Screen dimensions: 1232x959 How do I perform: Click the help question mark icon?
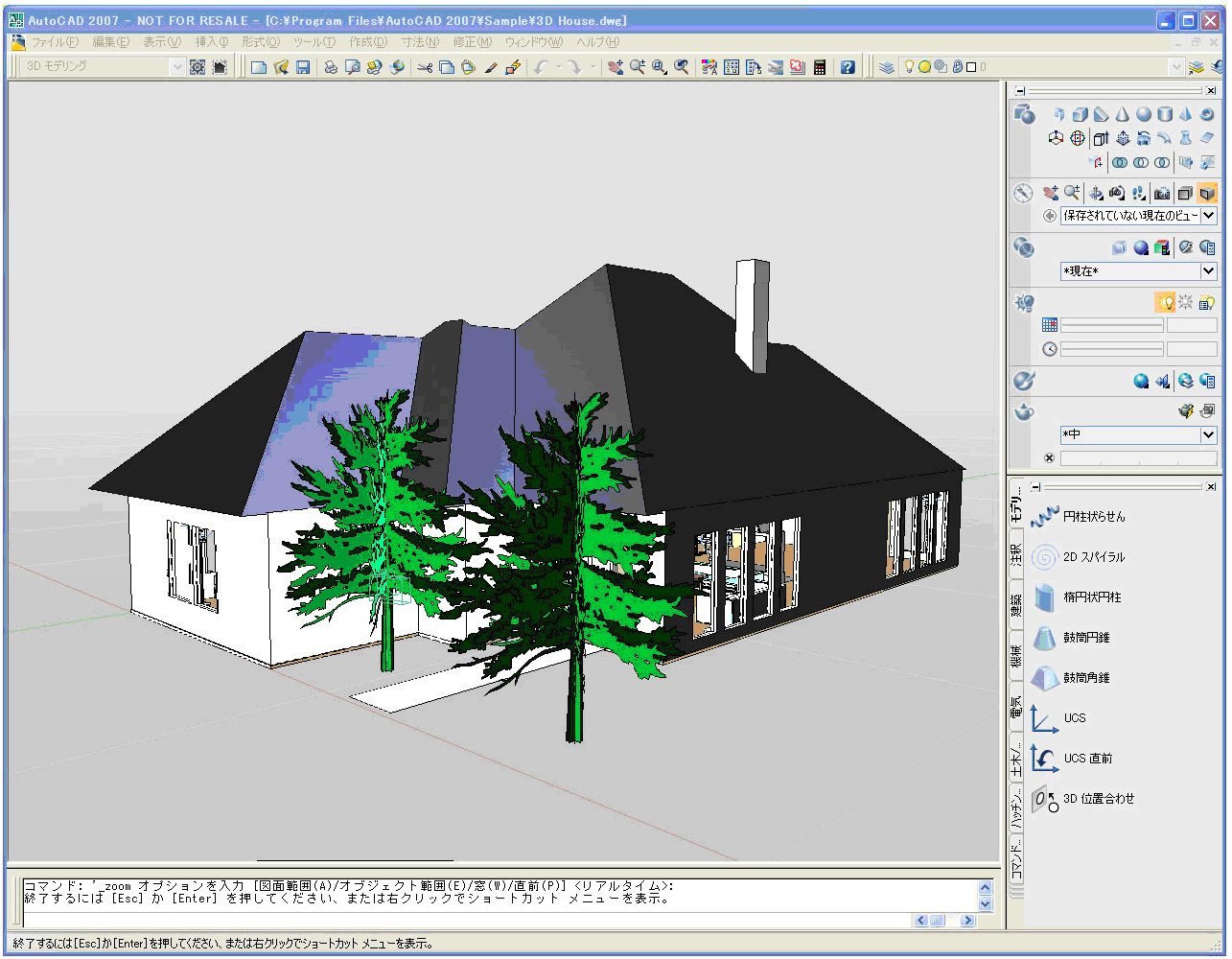[x=848, y=67]
